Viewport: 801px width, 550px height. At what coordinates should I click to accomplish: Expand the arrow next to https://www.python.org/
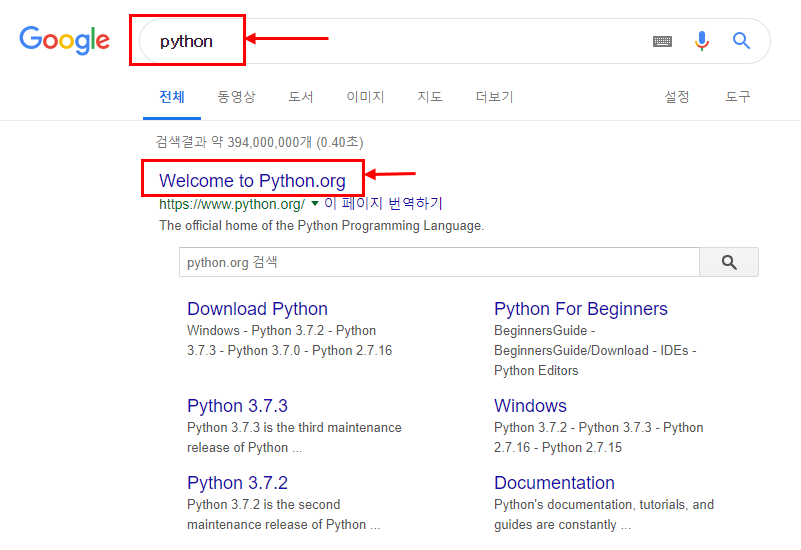pyautogui.click(x=315, y=204)
